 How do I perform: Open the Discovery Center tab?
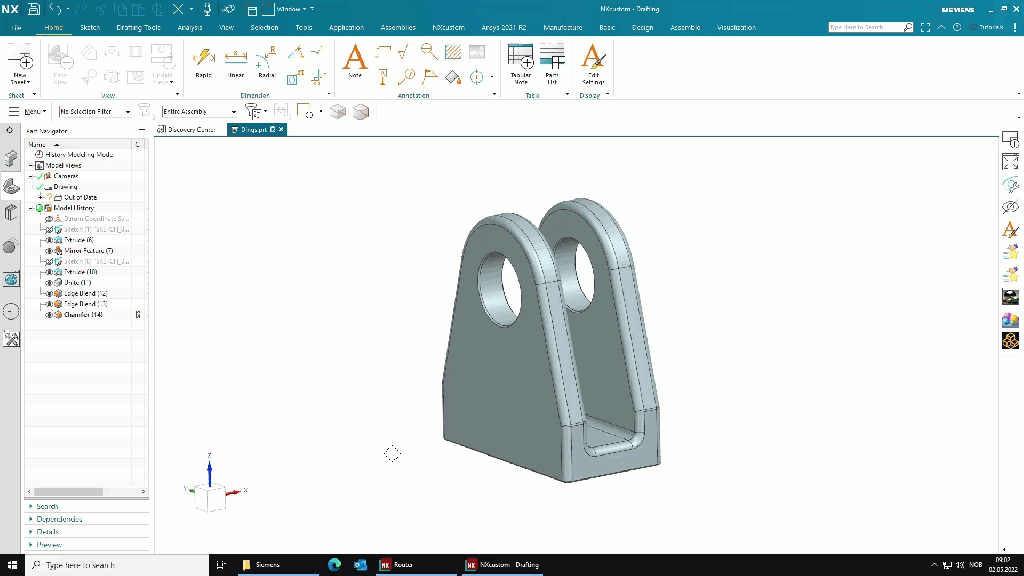point(190,130)
